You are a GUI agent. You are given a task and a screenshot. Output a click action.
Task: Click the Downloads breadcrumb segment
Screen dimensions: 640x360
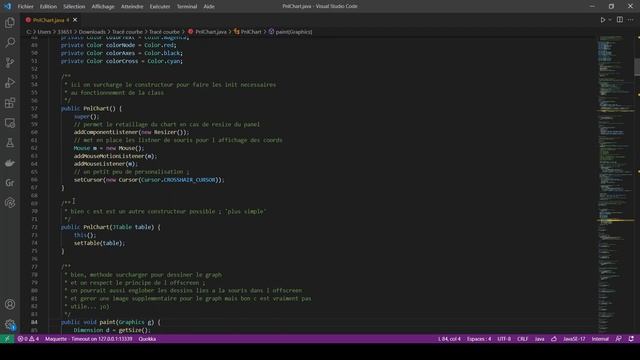pyautogui.click(x=92, y=32)
